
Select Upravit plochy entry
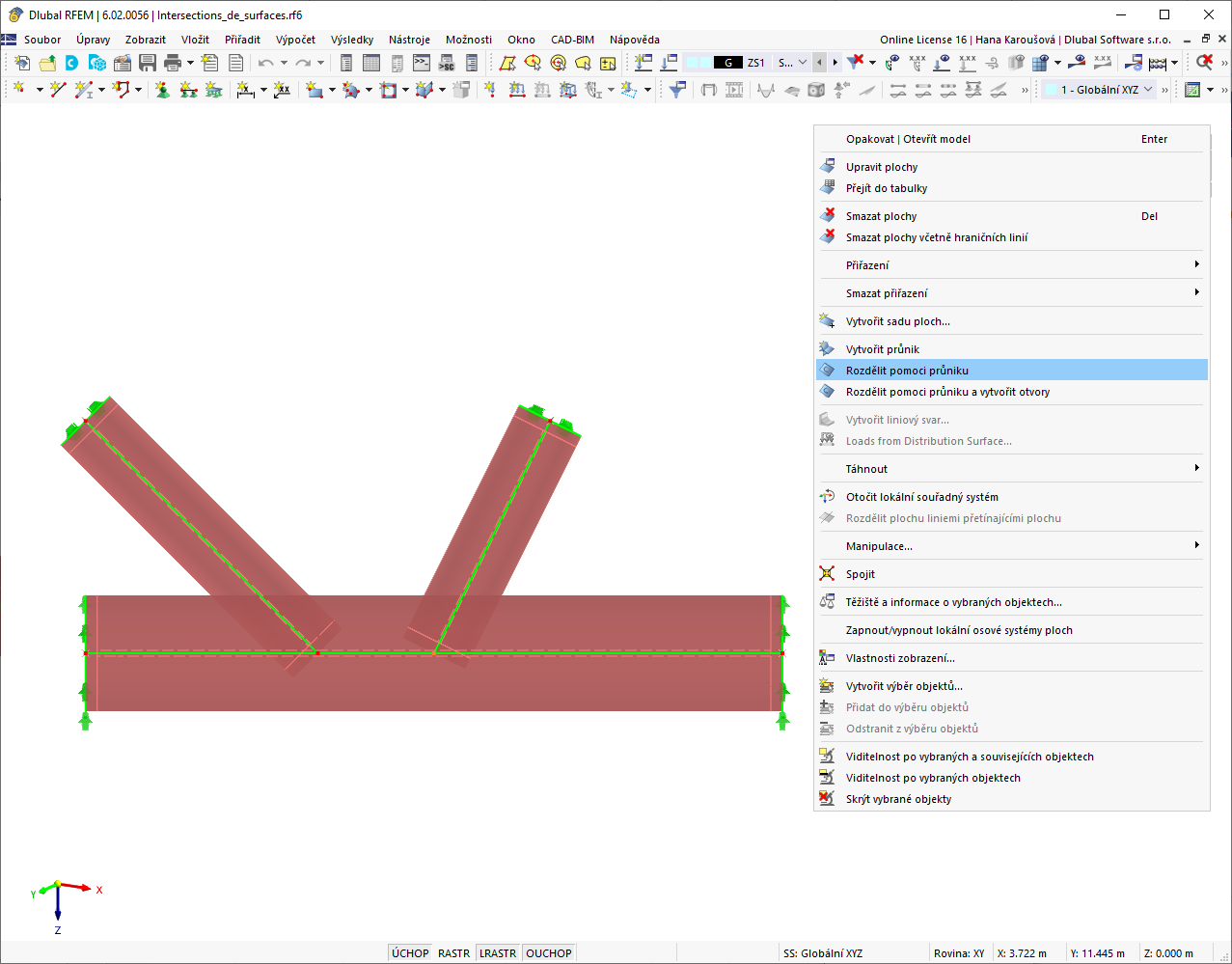pyautogui.click(x=1012, y=167)
